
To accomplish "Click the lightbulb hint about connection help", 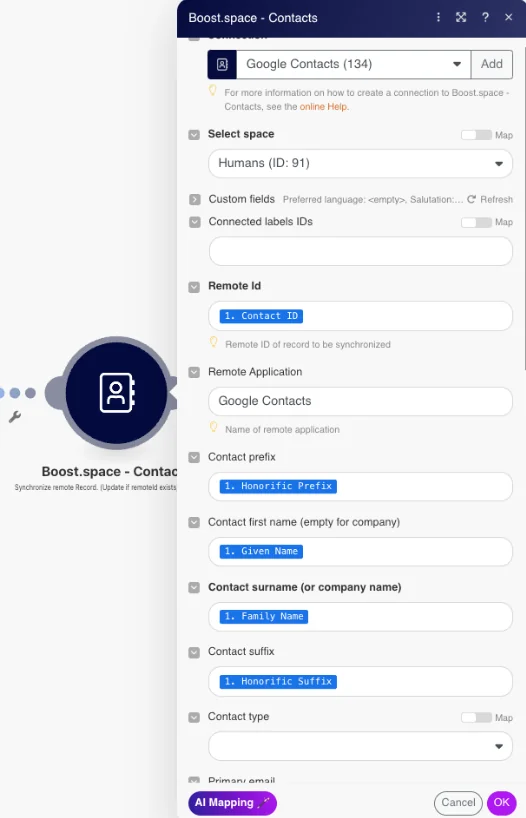I will click(x=213, y=90).
